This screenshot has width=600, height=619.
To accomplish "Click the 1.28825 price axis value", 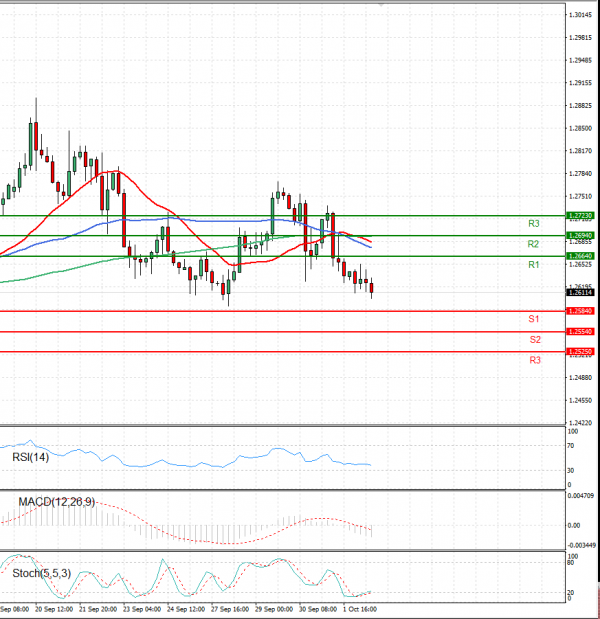I will pyautogui.click(x=580, y=106).
